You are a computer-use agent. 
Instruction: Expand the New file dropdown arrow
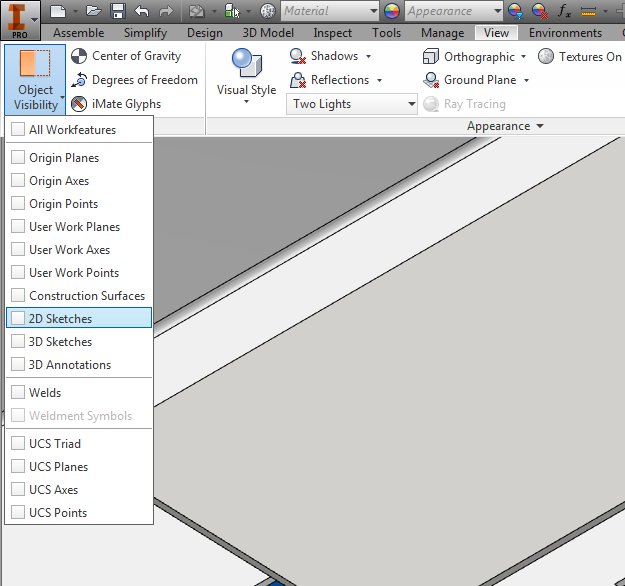75,12
